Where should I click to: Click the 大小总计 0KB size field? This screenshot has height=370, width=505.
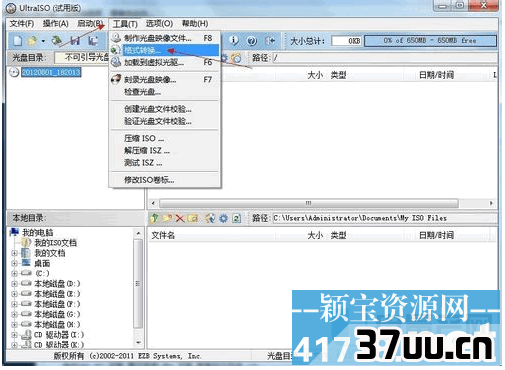[x=347, y=41]
